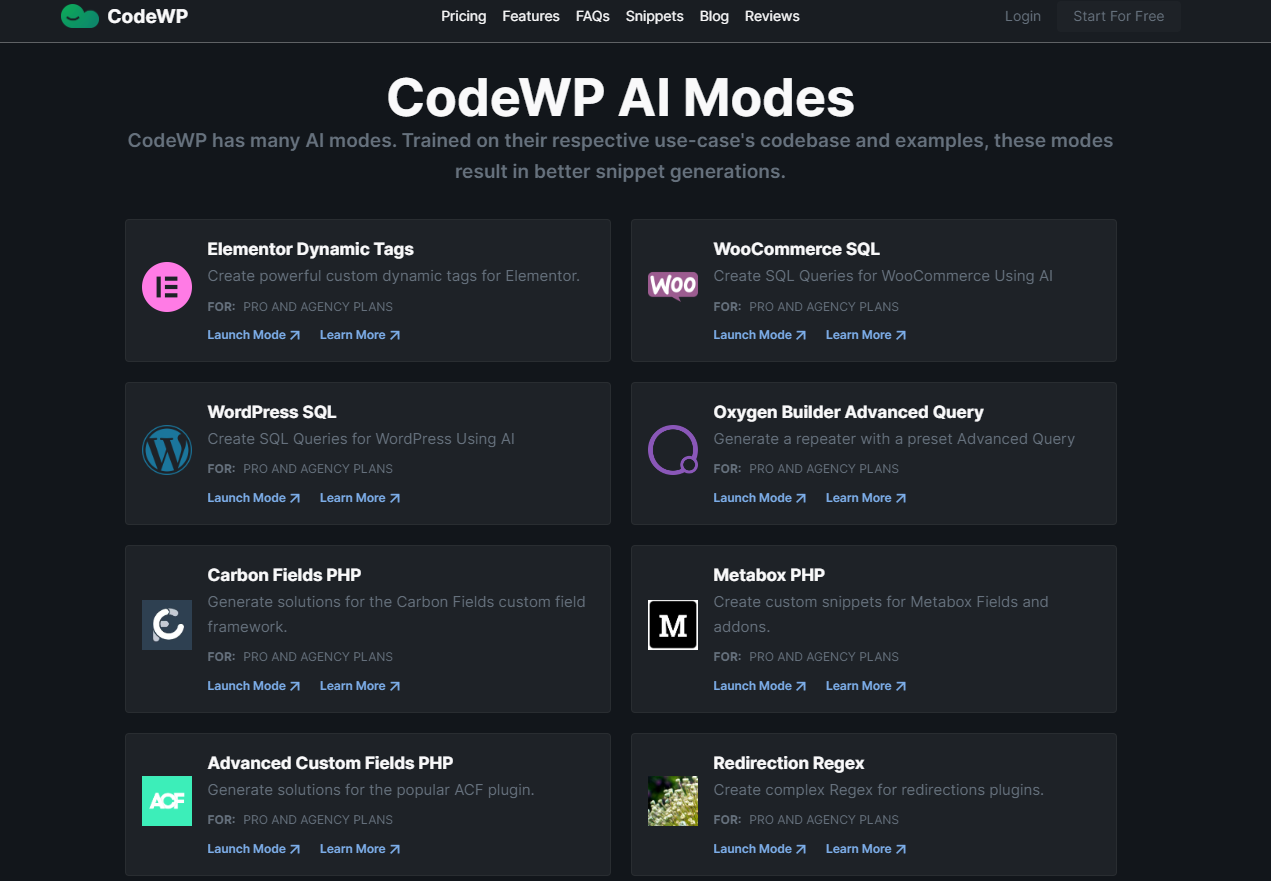Click the Elementor pink logo icon

[x=167, y=287]
